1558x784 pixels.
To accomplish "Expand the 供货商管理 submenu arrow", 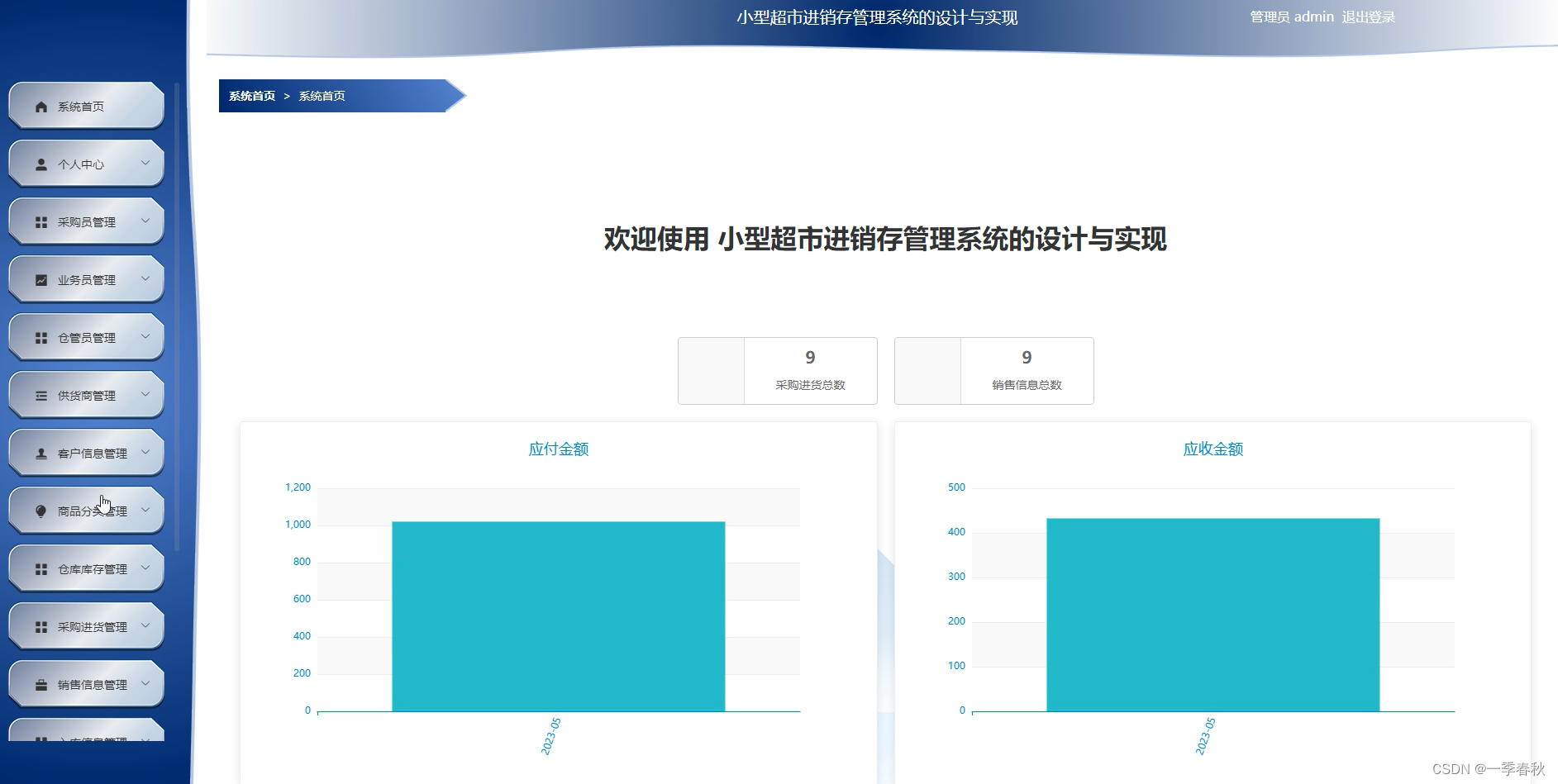I will coord(147,394).
